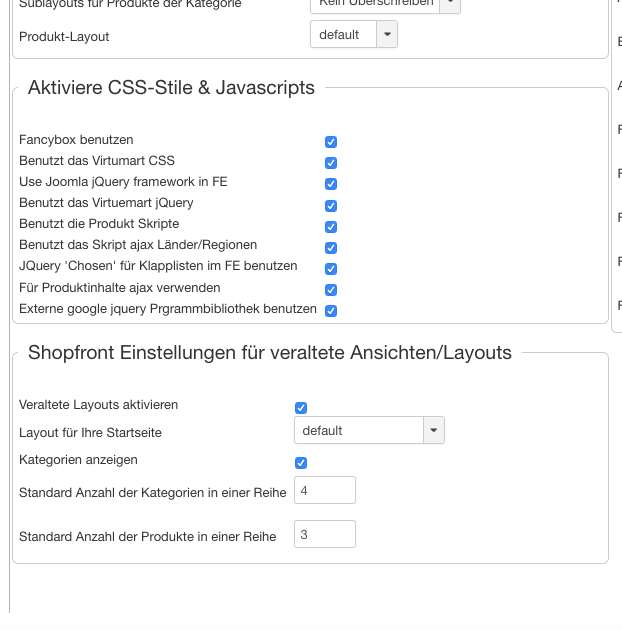Expand Layout für Ihre Startseite dropdown
The height and width of the screenshot is (630, 622).
(x=359, y=431)
